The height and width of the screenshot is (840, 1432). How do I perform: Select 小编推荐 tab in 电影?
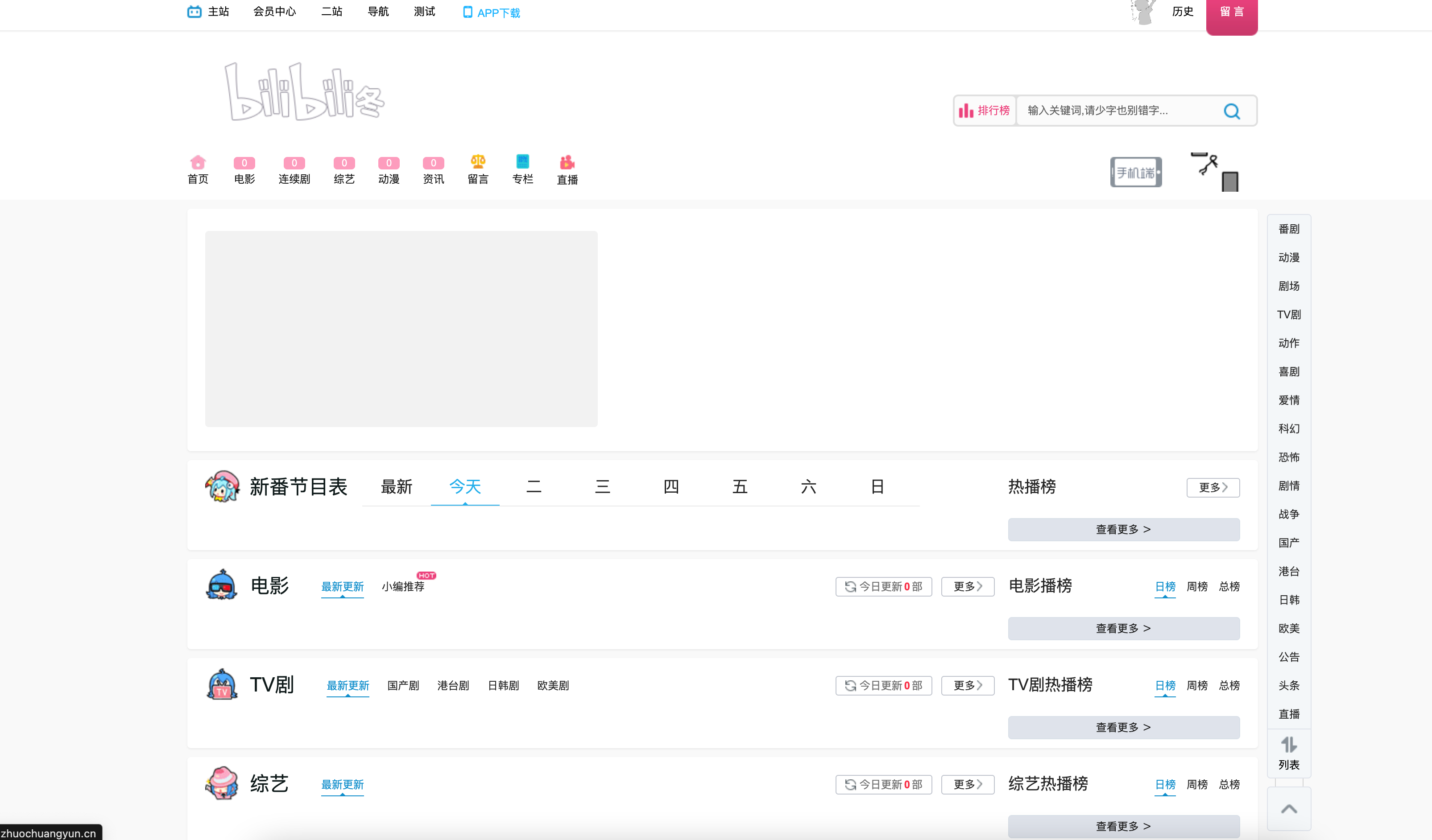click(403, 586)
